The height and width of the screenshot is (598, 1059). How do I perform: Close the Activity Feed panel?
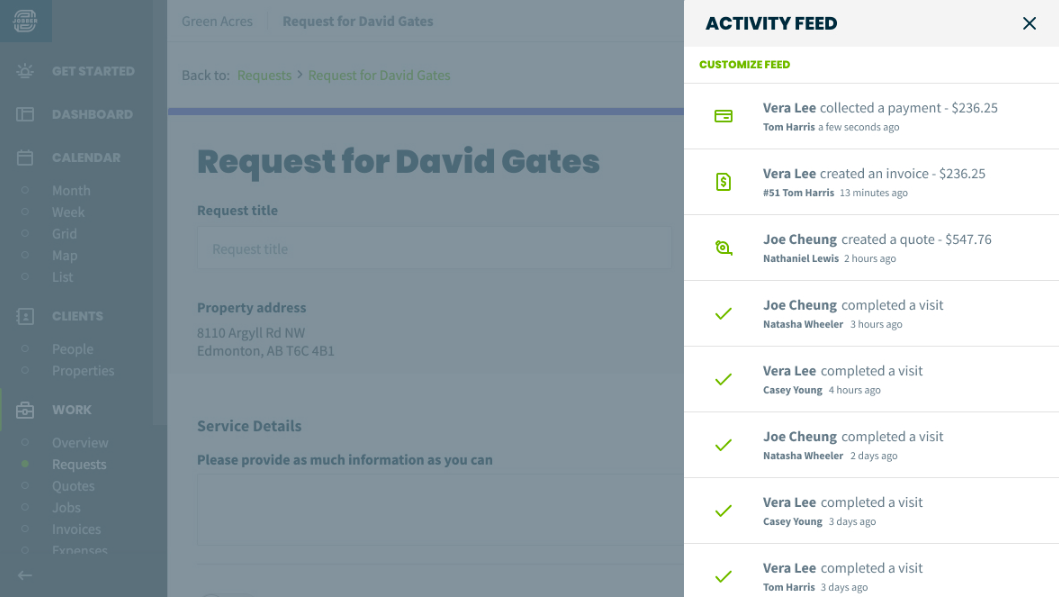(1029, 24)
